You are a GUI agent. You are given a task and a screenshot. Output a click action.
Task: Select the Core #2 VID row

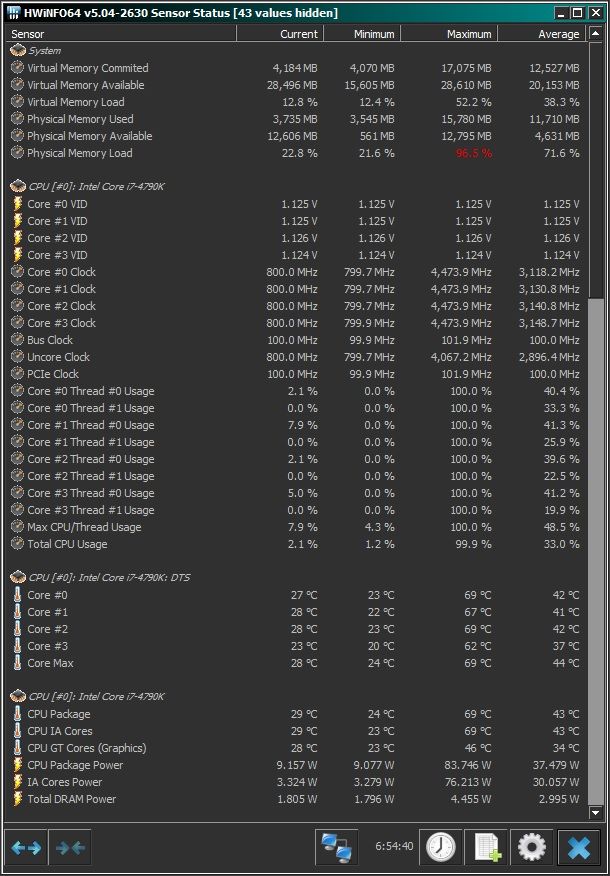[x=296, y=238]
